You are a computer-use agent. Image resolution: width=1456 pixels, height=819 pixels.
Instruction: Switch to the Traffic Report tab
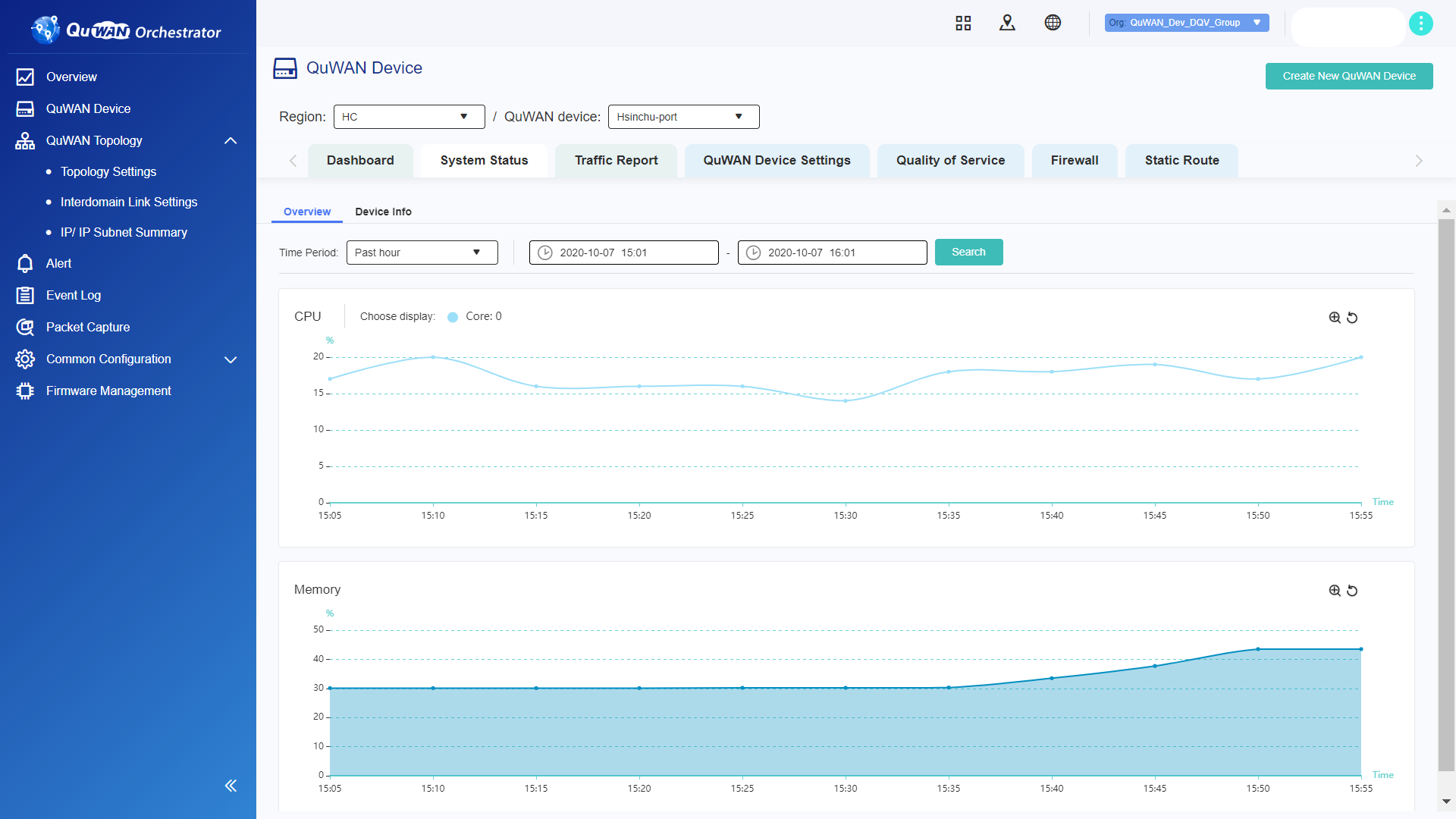616,161
